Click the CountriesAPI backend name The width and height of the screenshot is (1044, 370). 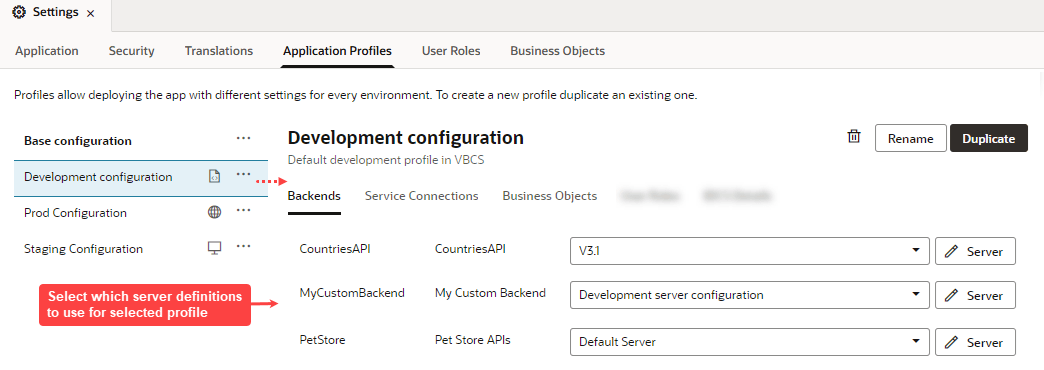click(x=335, y=249)
